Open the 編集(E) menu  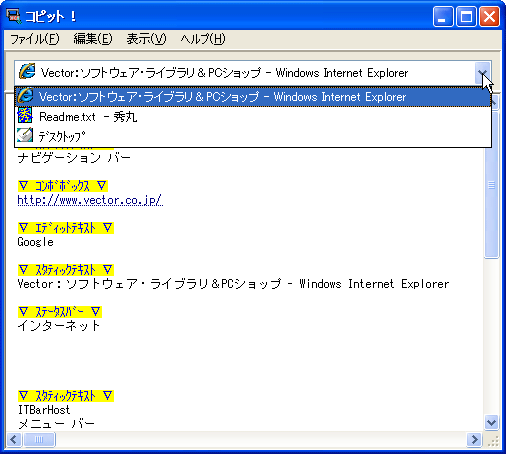tap(93, 39)
